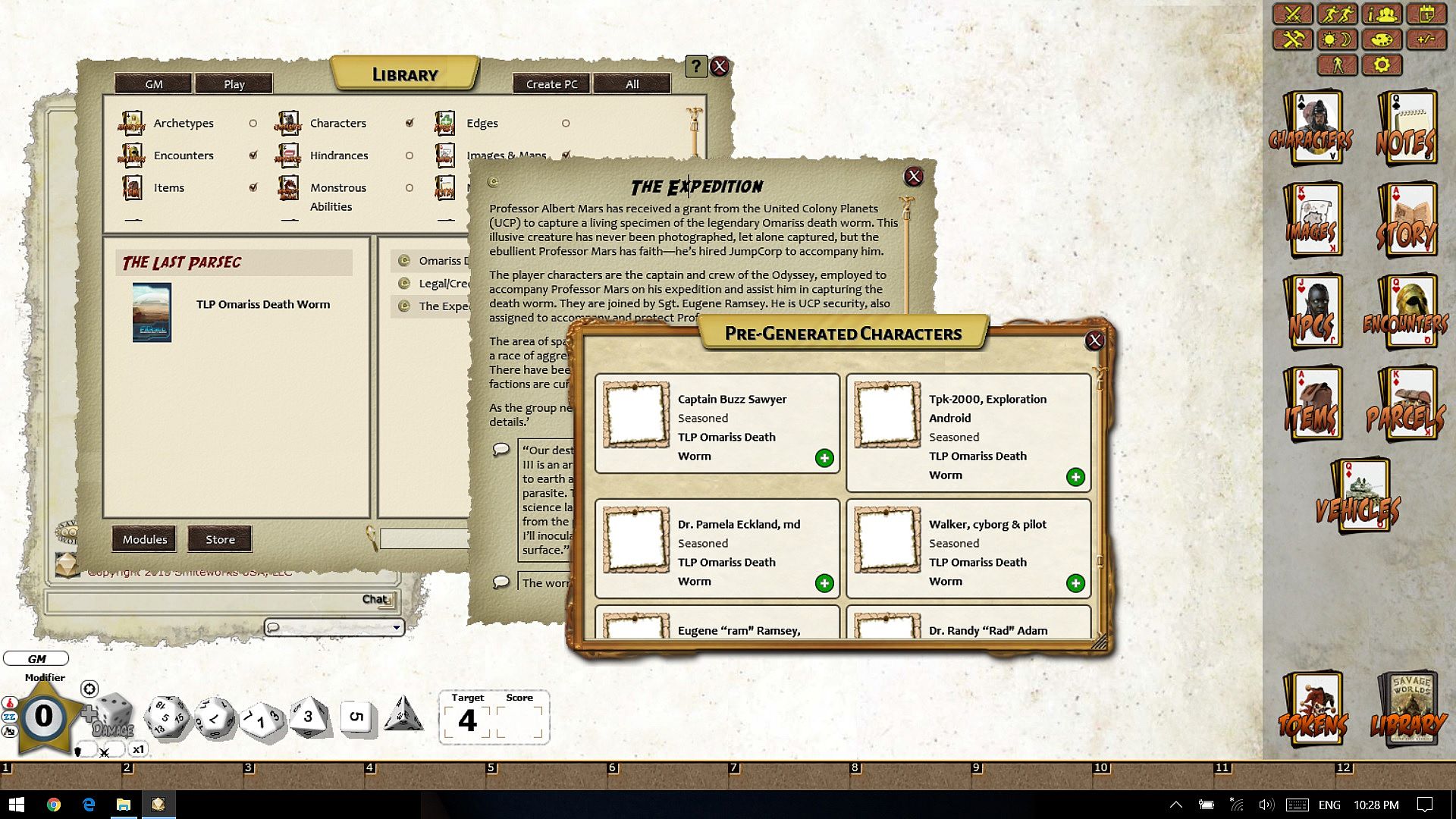Toggle the Archetypes library category radio
The height and width of the screenshot is (819, 1456).
coord(253,124)
